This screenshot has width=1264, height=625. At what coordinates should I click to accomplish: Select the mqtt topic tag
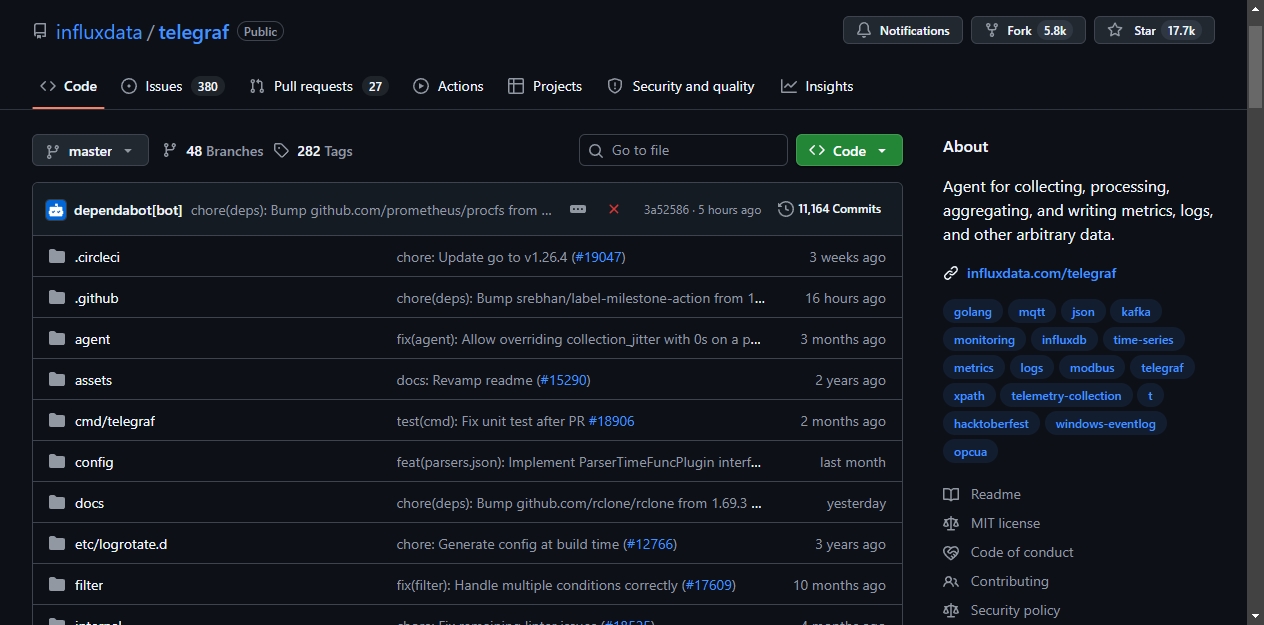pos(1032,312)
